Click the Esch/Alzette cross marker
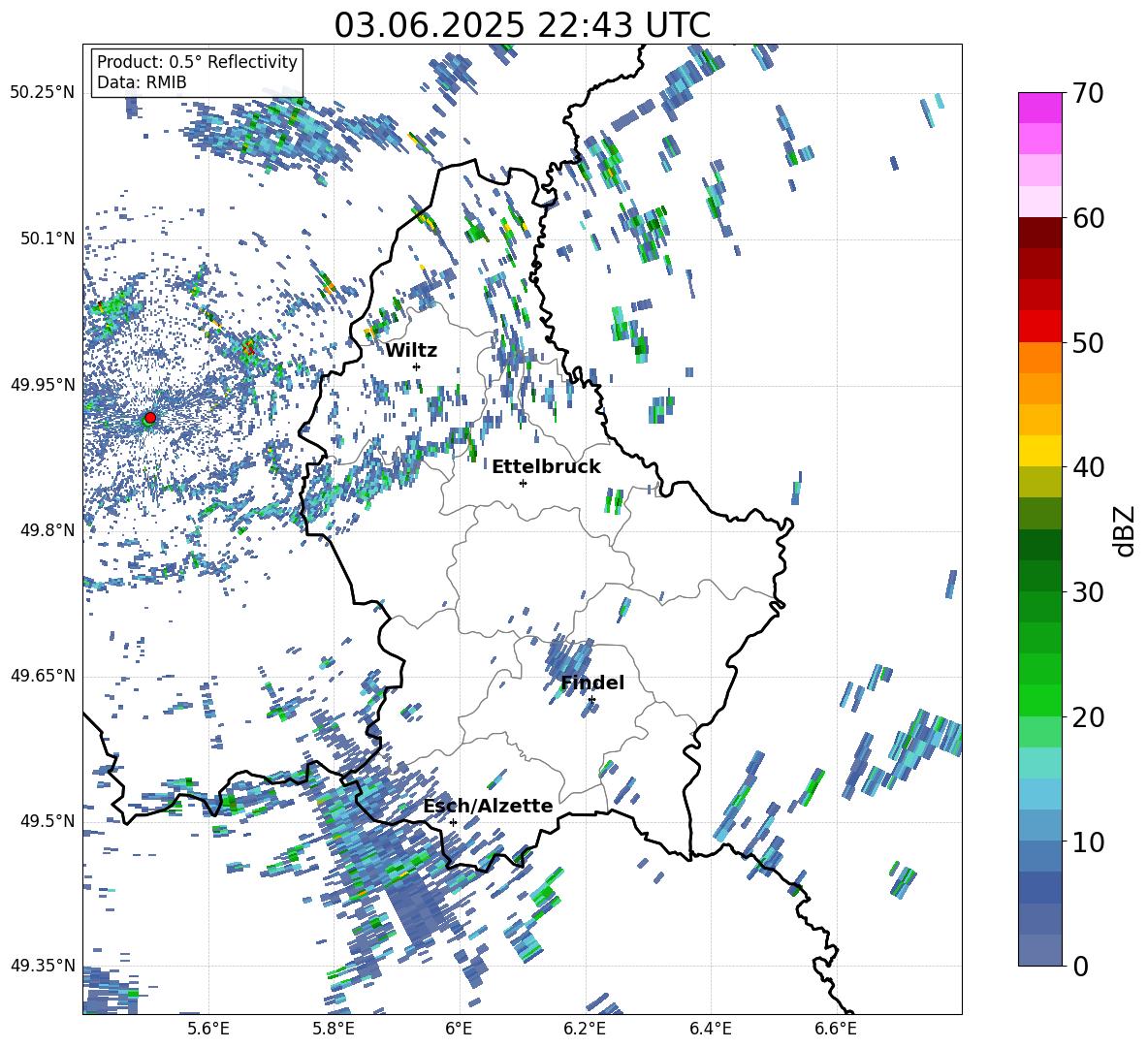Image resolution: width=1148 pixels, height=1048 pixels. point(453,822)
